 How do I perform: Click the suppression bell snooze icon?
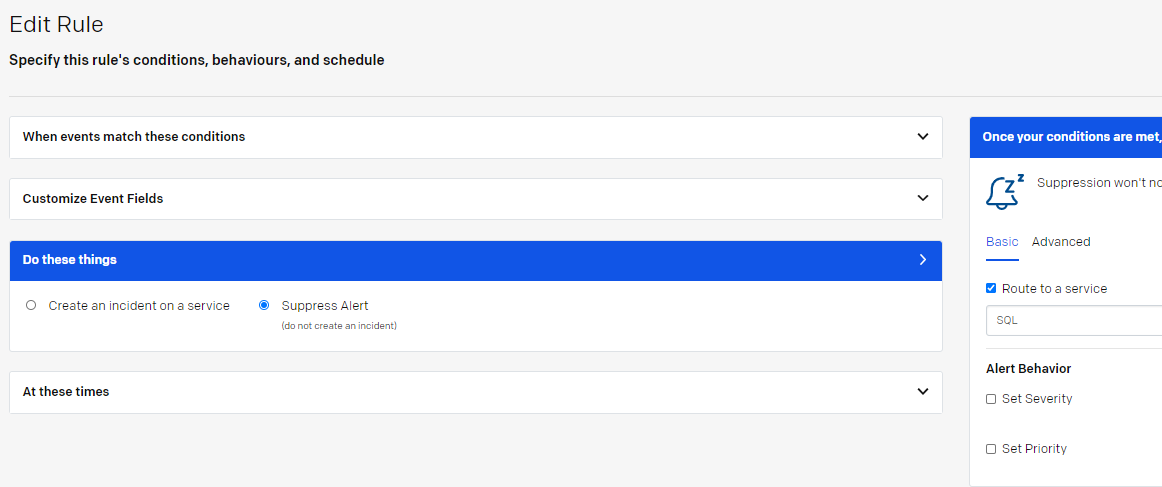coord(1005,192)
